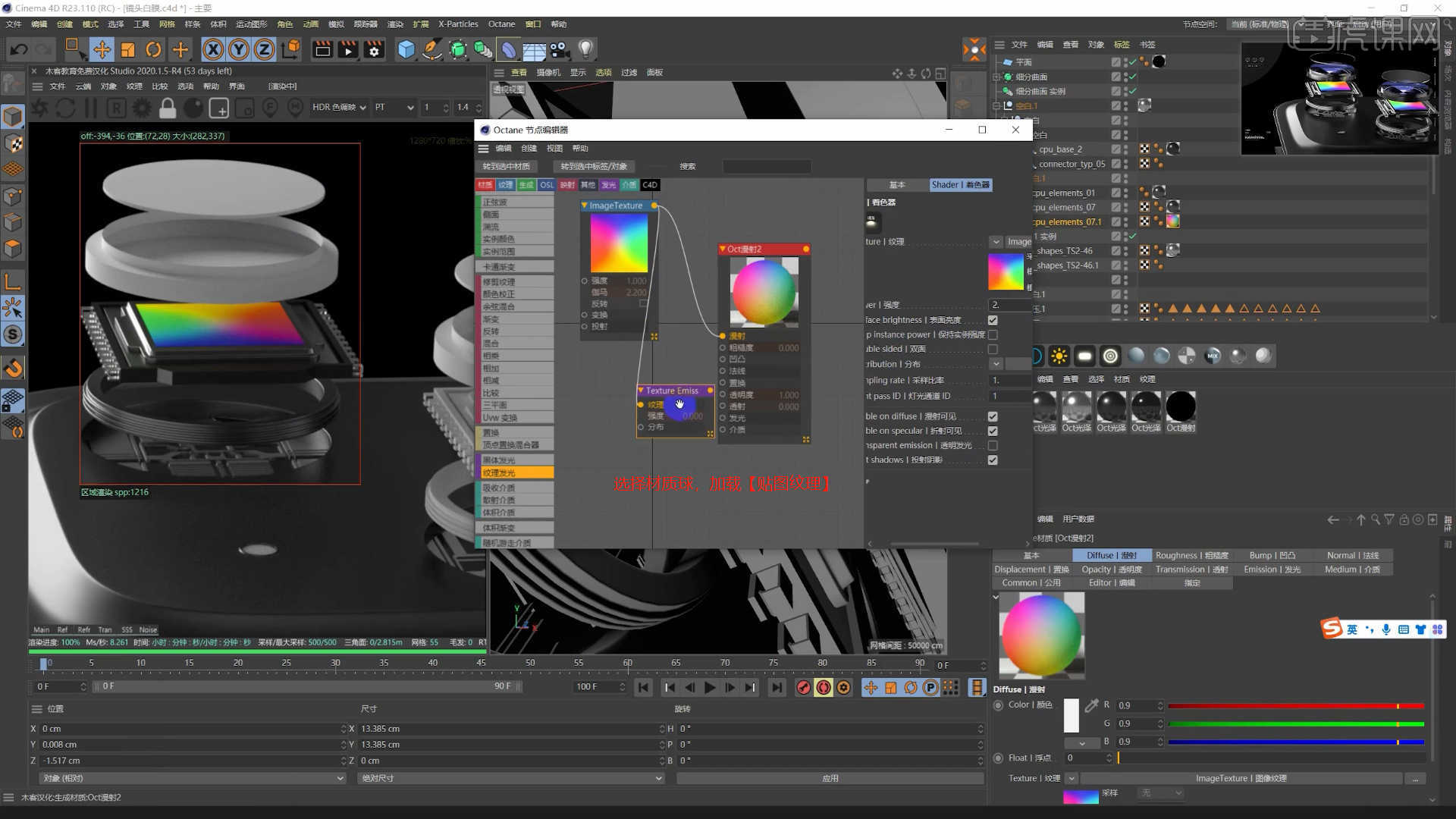The height and width of the screenshot is (819, 1456).
Task: Select the Rotate tool in the toolbar
Action: tap(154, 49)
